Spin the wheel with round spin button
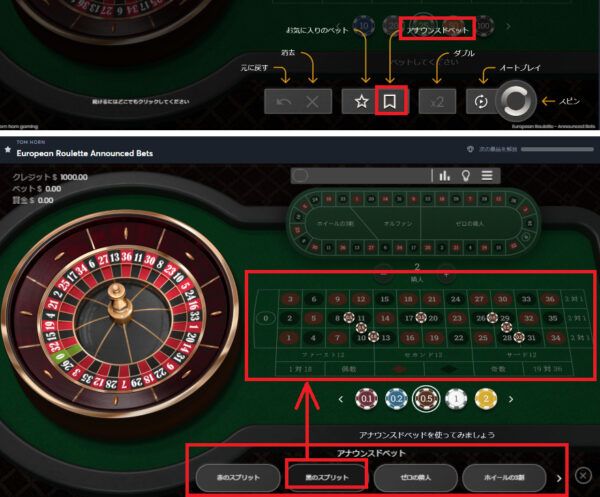Viewport: 600px width, 497px height. click(515, 101)
